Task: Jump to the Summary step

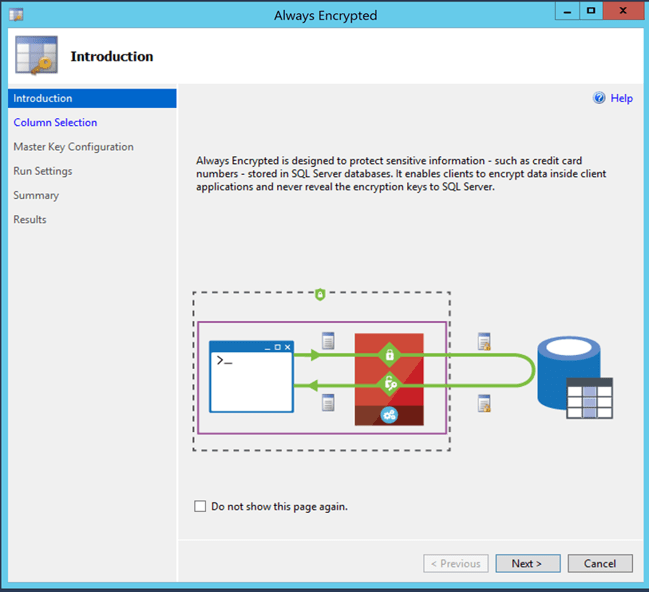Action: point(36,195)
